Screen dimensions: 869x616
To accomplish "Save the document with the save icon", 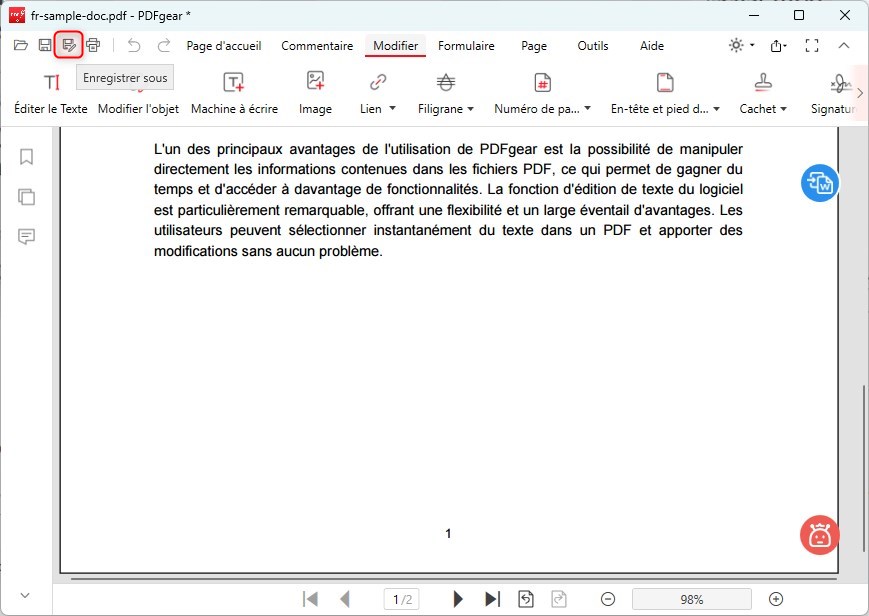I will [x=45, y=45].
